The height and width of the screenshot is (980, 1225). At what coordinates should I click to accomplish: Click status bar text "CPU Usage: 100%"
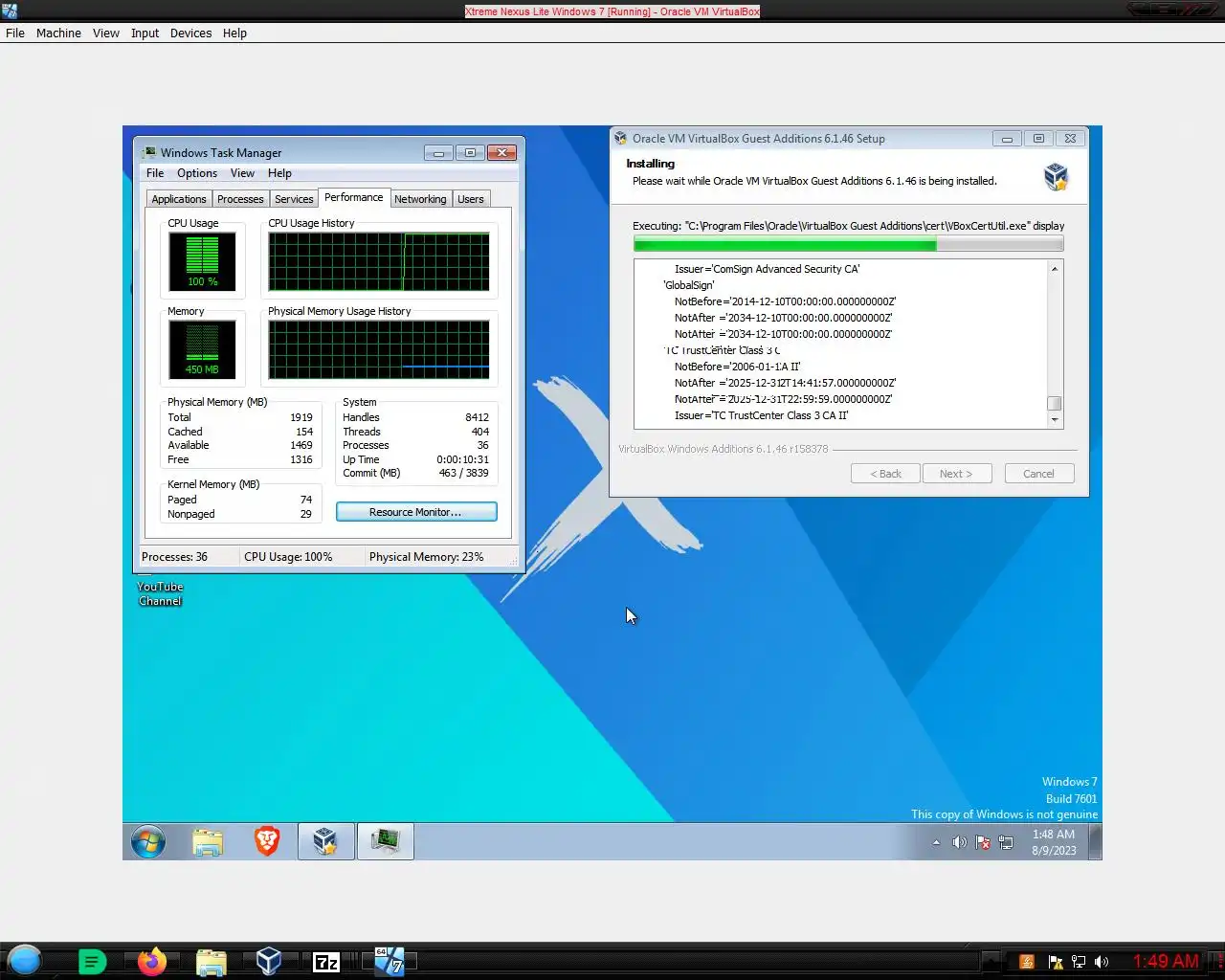pos(288,557)
